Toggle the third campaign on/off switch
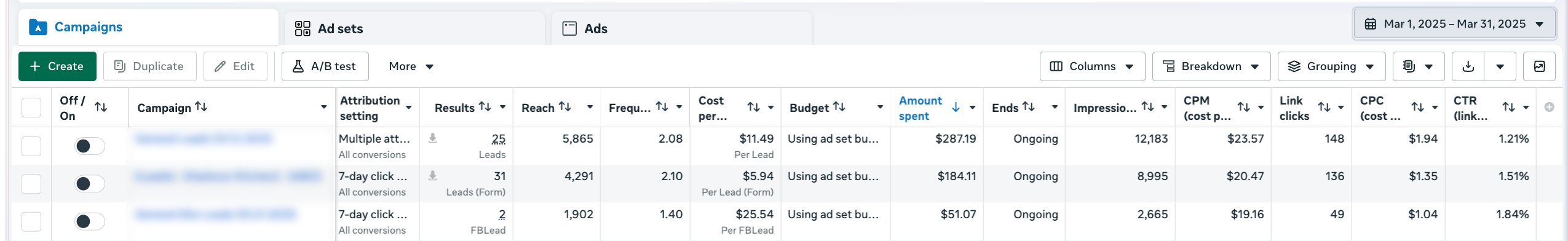 90,221
